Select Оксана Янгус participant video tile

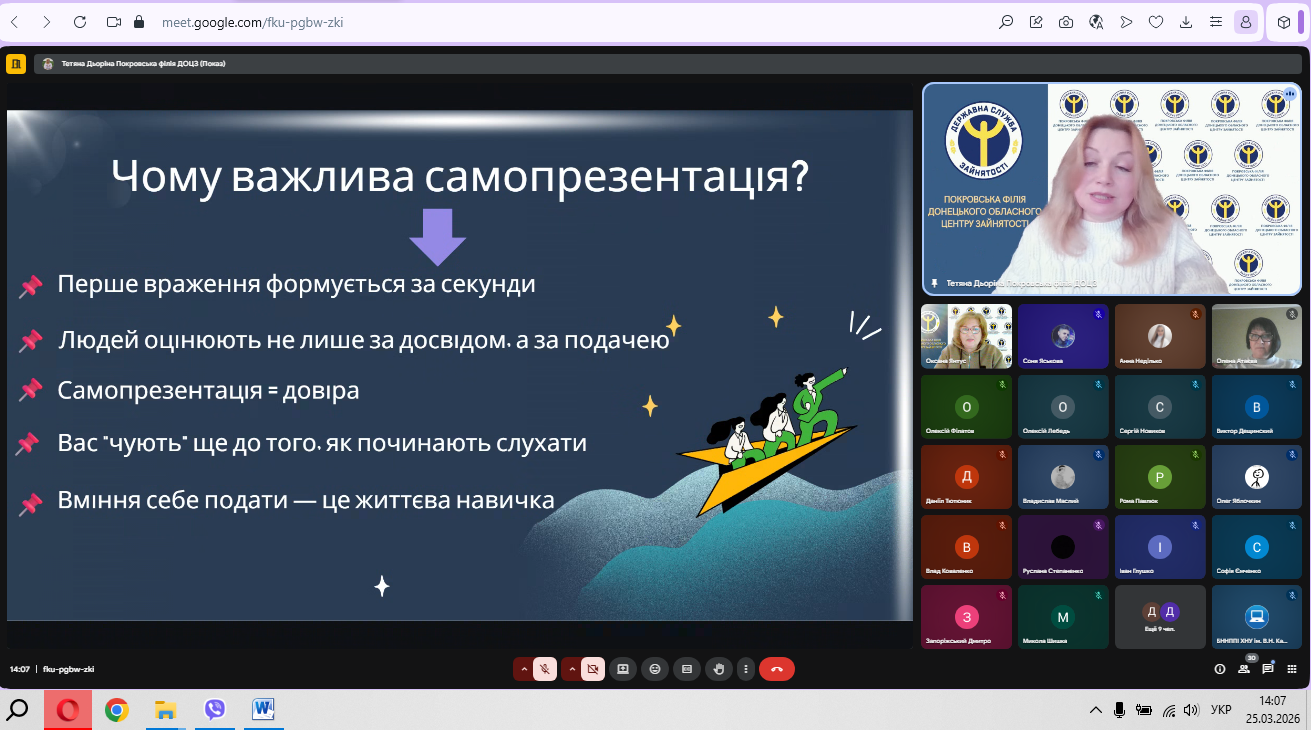(x=966, y=336)
